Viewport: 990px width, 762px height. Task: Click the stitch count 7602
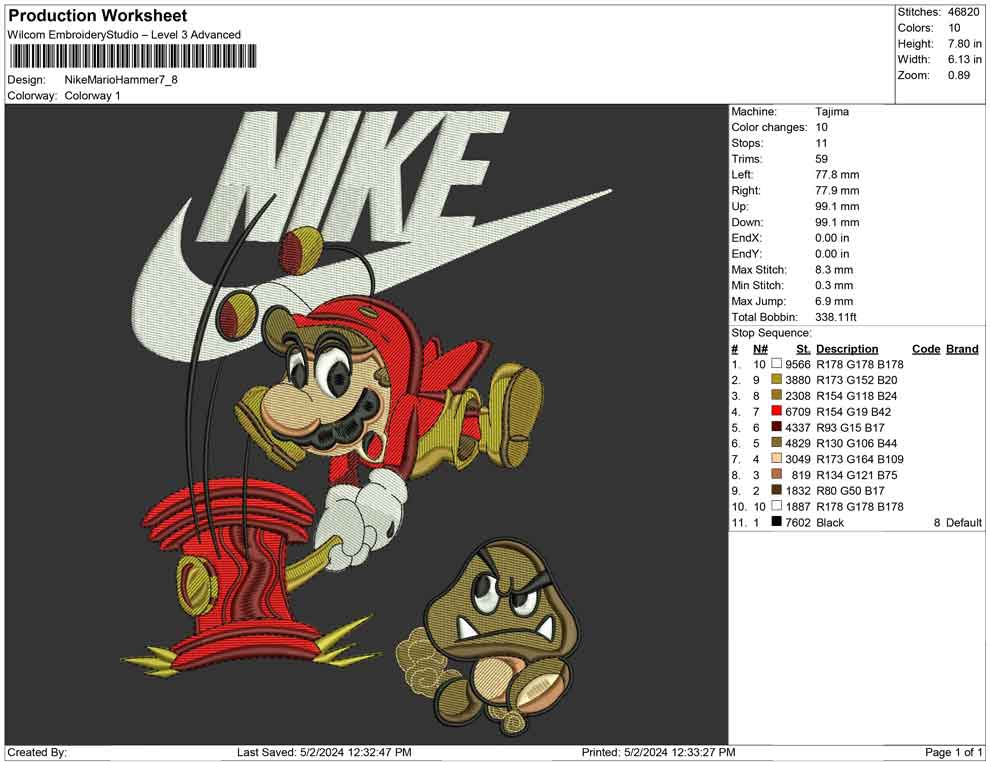797,523
